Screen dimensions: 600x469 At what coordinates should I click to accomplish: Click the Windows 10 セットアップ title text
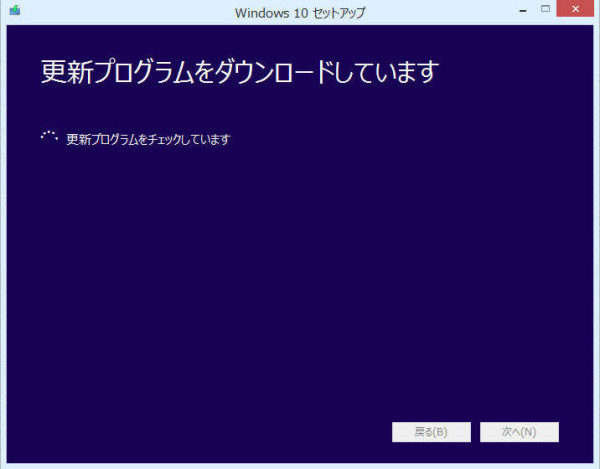click(300, 13)
